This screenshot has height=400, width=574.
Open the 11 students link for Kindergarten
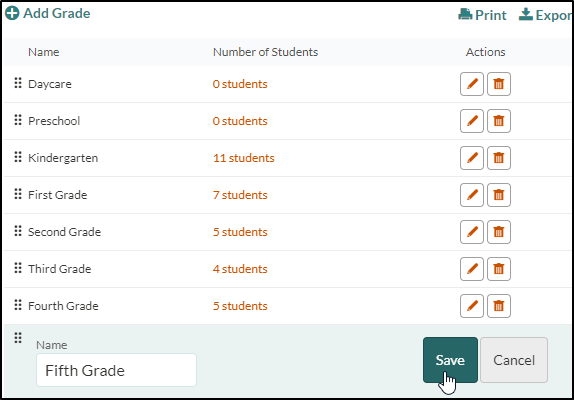244,158
